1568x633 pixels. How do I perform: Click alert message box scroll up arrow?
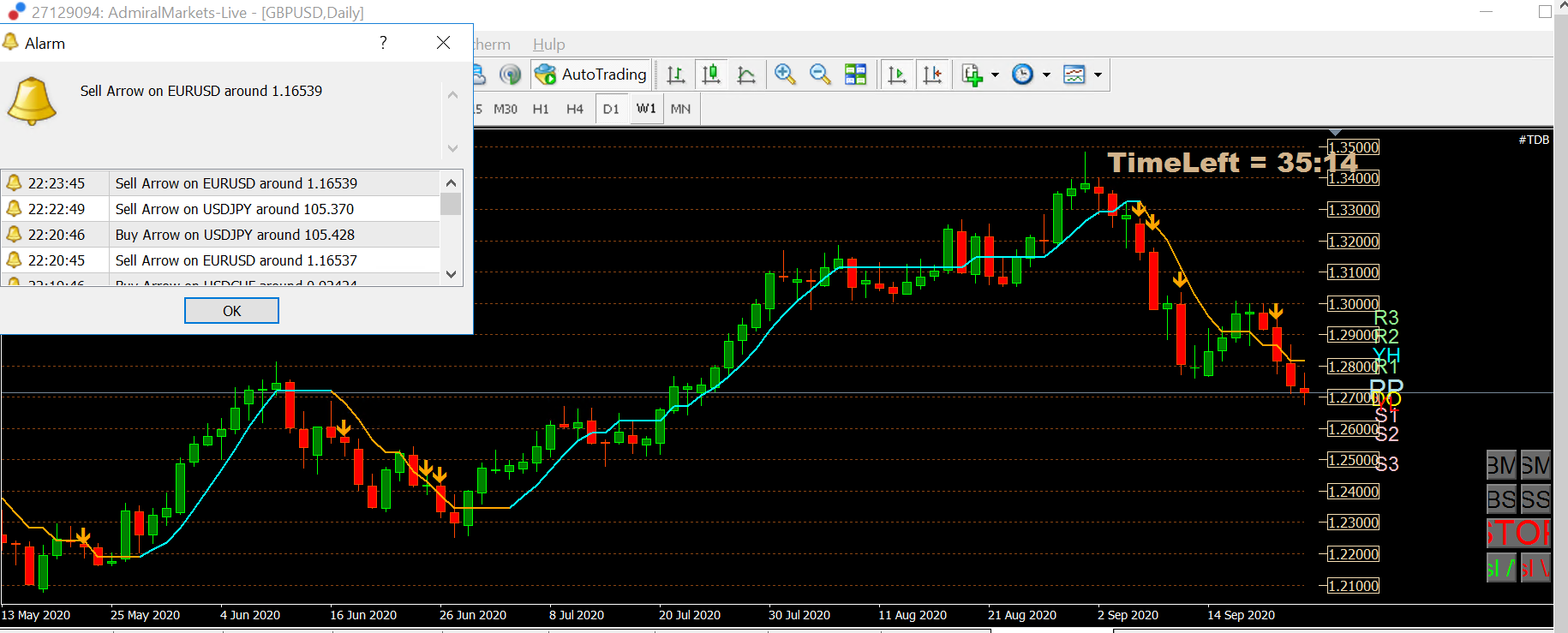(x=453, y=95)
